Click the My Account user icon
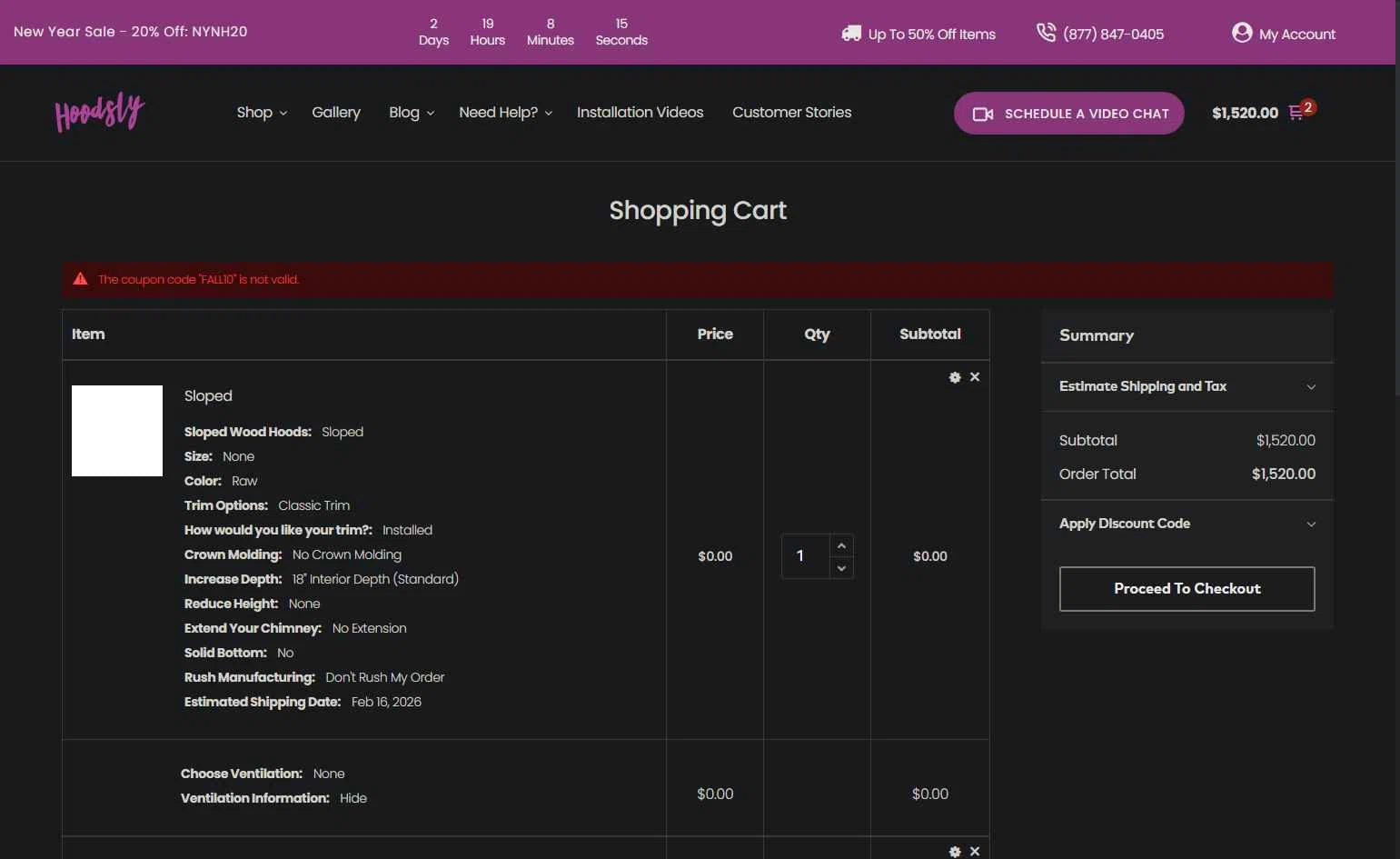The width and height of the screenshot is (1400, 859). (1242, 33)
